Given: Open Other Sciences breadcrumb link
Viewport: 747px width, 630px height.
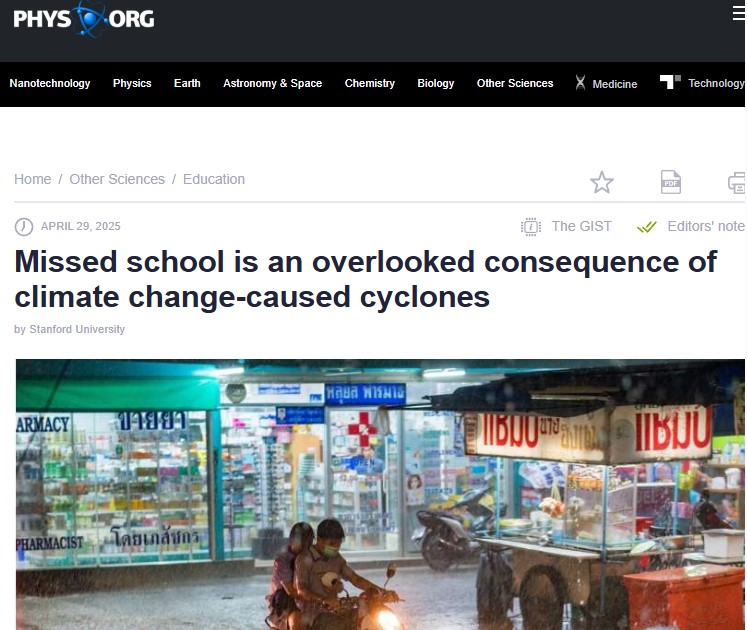Looking at the screenshot, I should pos(117,179).
